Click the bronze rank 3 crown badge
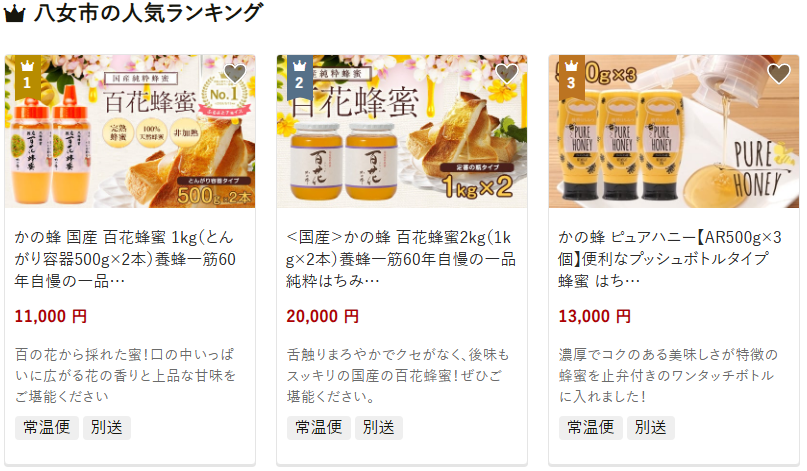The width and height of the screenshot is (807, 471). (x=571, y=76)
